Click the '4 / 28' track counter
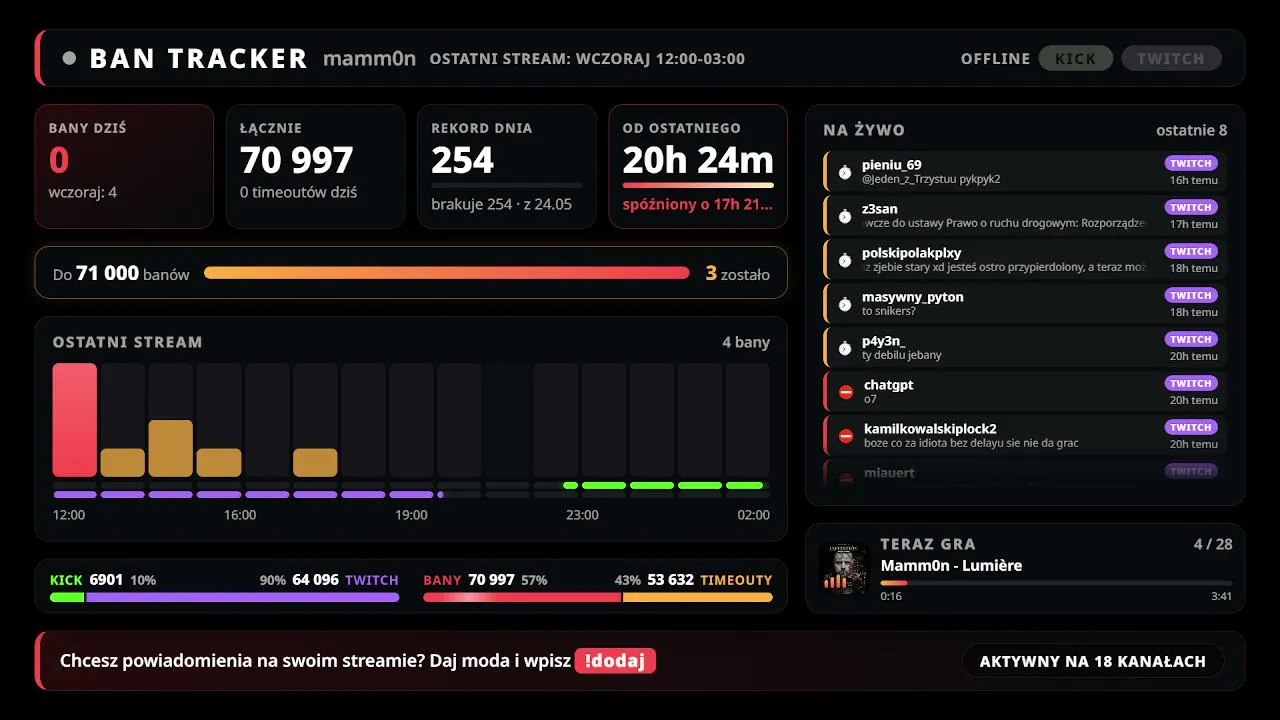The height and width of the screenshot is (720, 1280). coord(1213,544)
